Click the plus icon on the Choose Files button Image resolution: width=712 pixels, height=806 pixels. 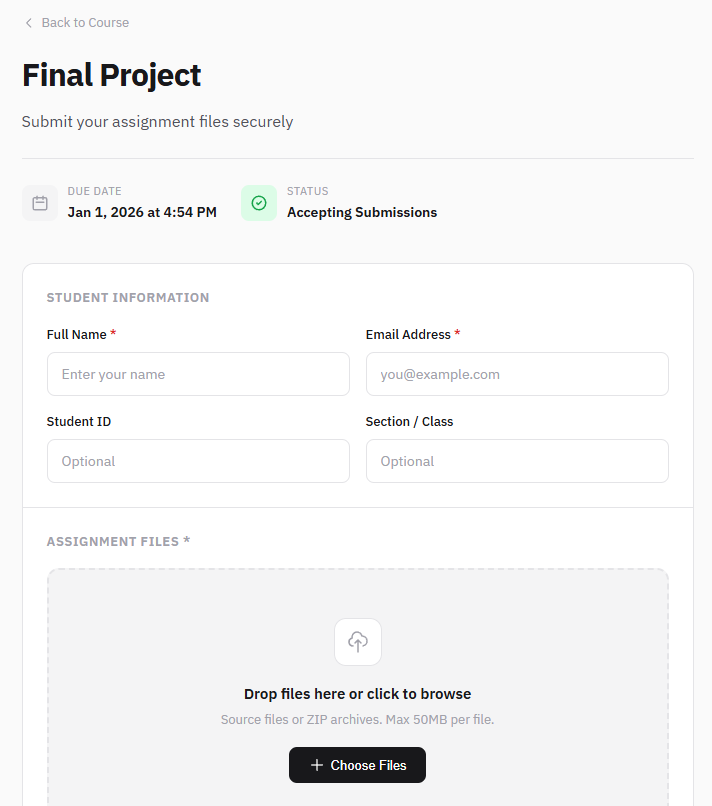pos(315,764)
